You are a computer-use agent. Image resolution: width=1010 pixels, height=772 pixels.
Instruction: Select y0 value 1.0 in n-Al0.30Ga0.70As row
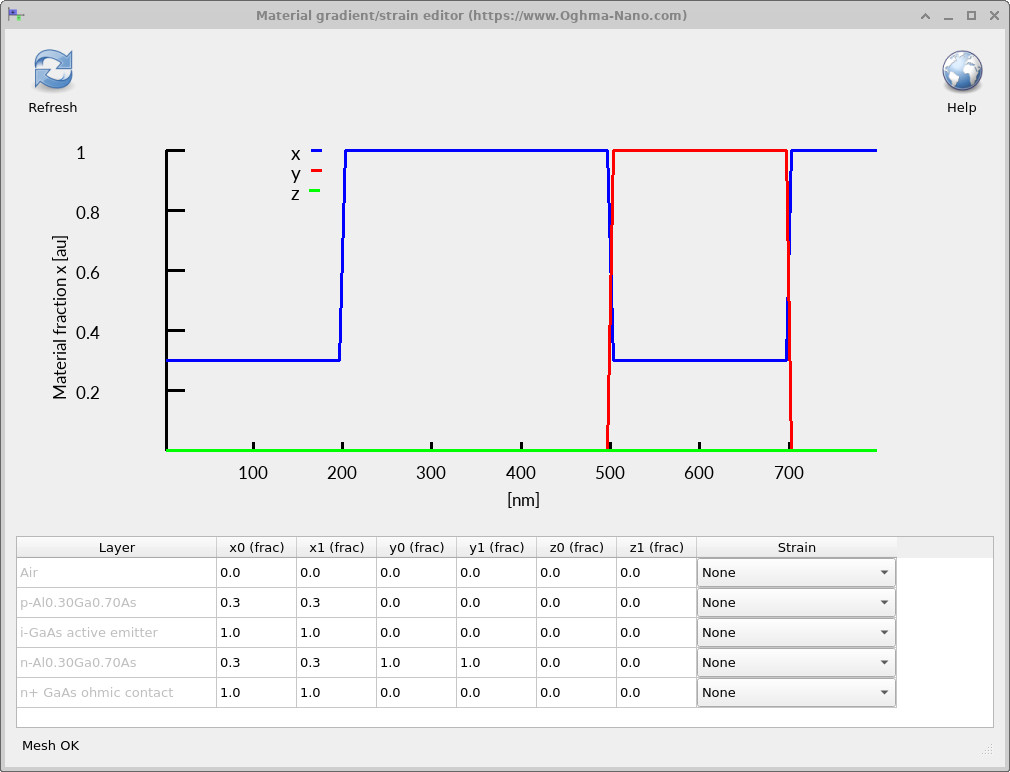(416, 663)
